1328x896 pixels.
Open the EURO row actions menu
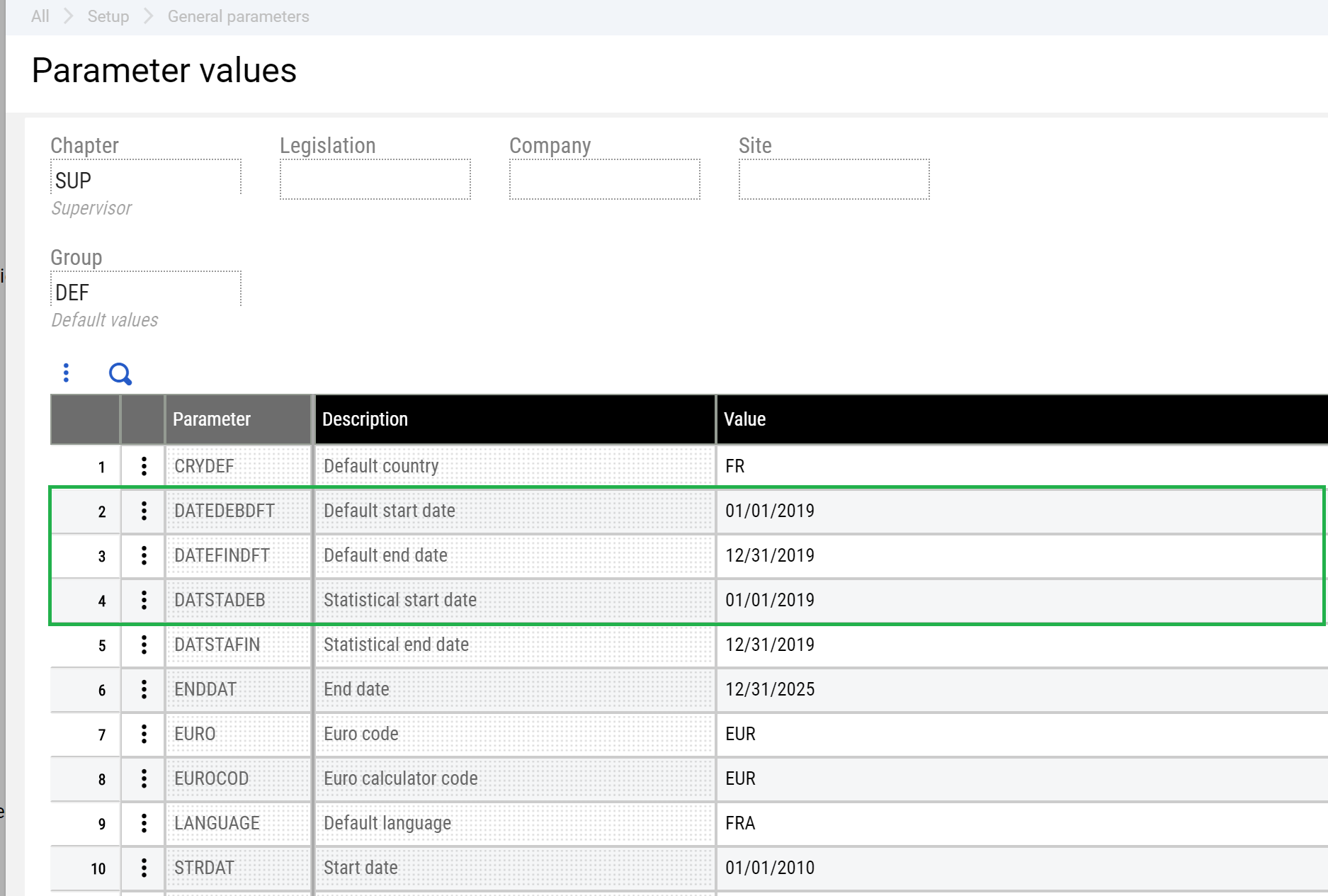(144, 734)
